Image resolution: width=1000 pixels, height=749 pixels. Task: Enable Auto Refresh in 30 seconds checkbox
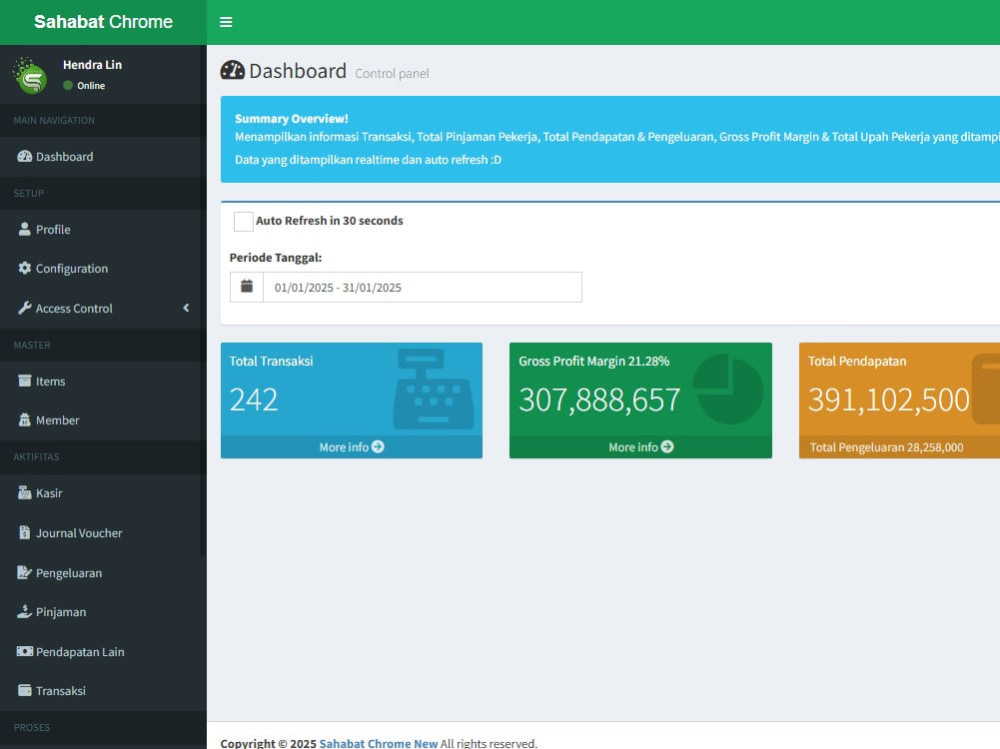click(243, 221)
